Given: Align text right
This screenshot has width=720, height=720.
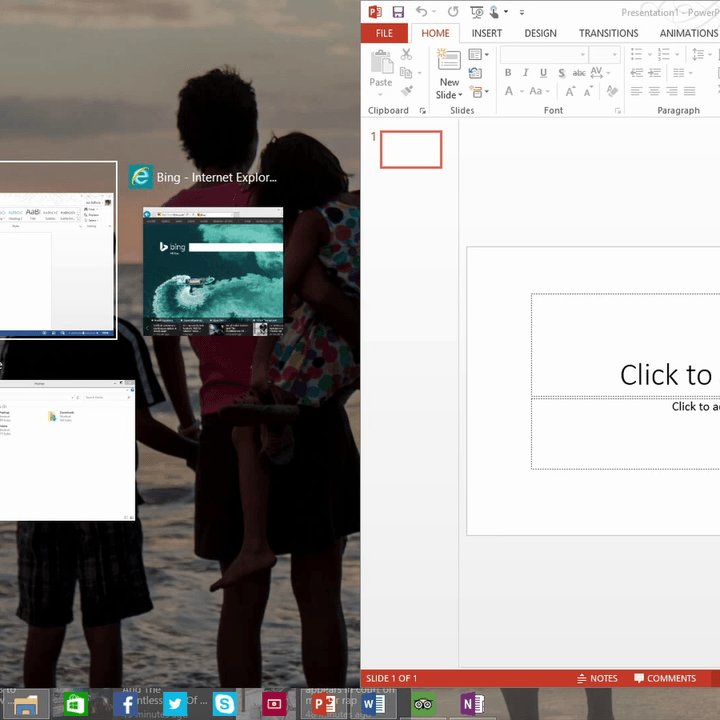Looking at the screenshot, I should (x=672, y=91).
